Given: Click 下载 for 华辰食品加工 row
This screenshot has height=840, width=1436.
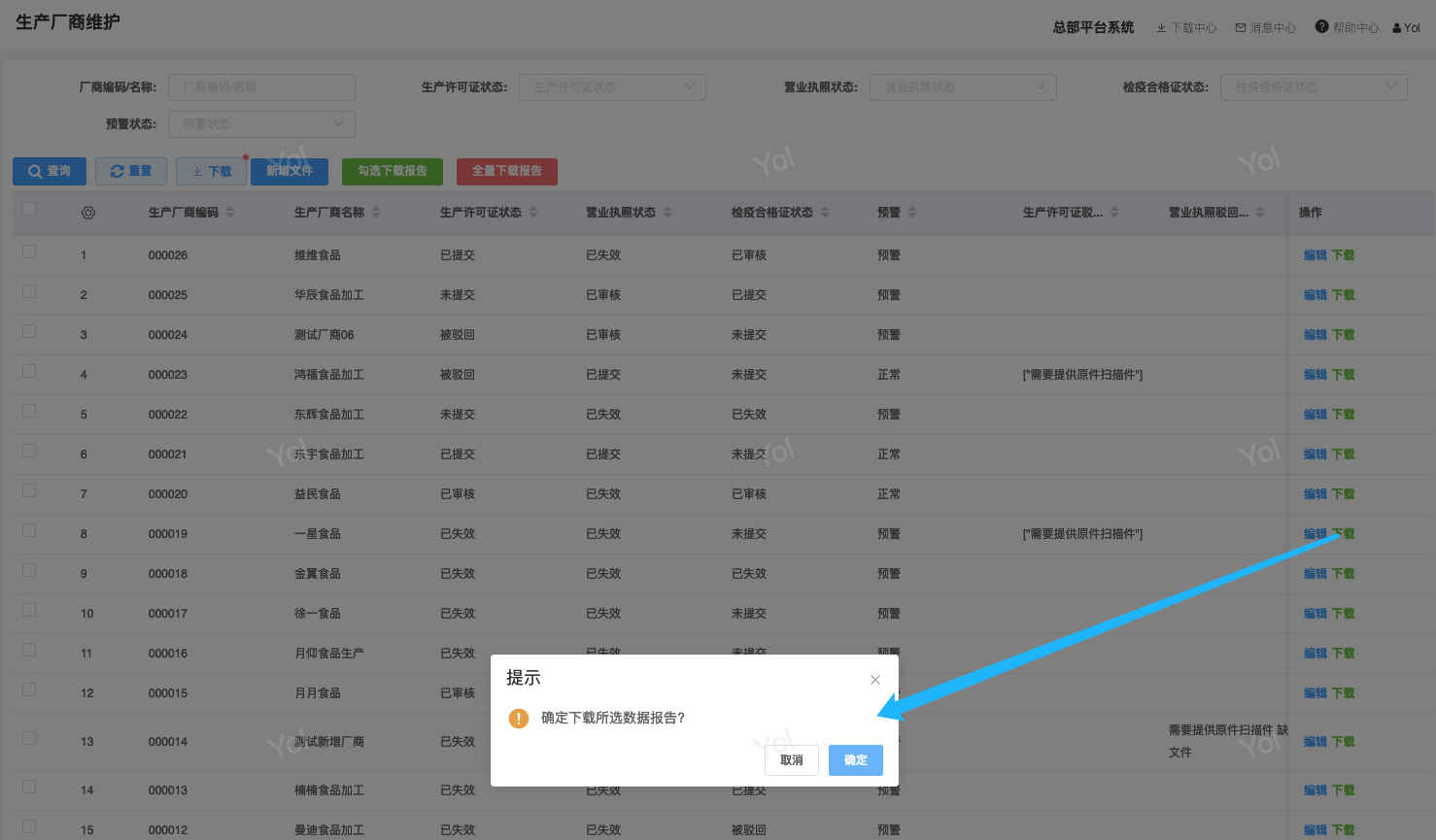Looking at the screenshot, I should coord(1344,295).
